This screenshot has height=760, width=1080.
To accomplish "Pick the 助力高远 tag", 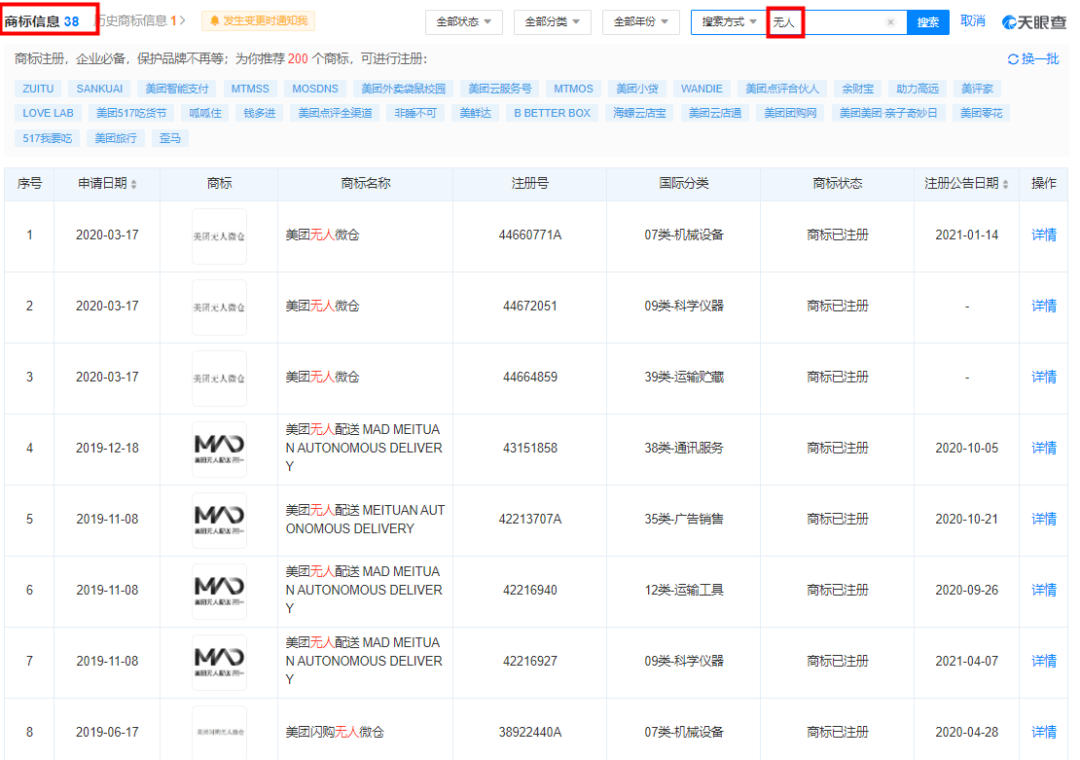I will [917, 89].
